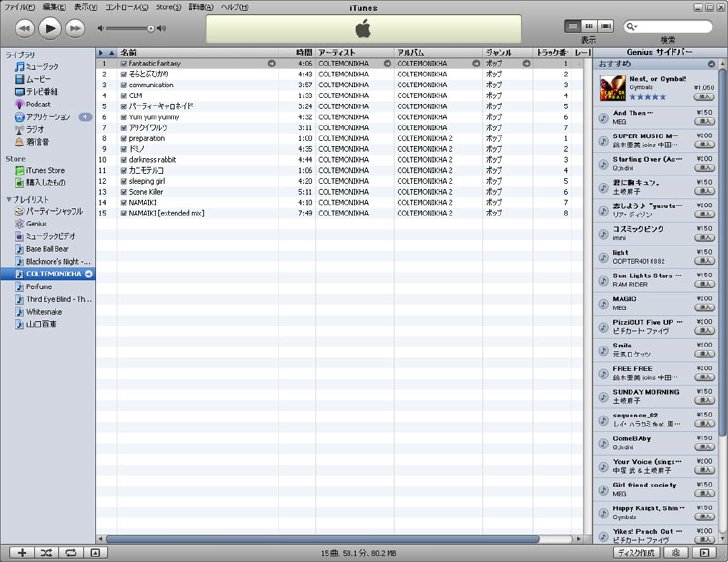Open おすすめ options arrow in Genius sidebar
The image size is (728, 562).
(711, 64)
